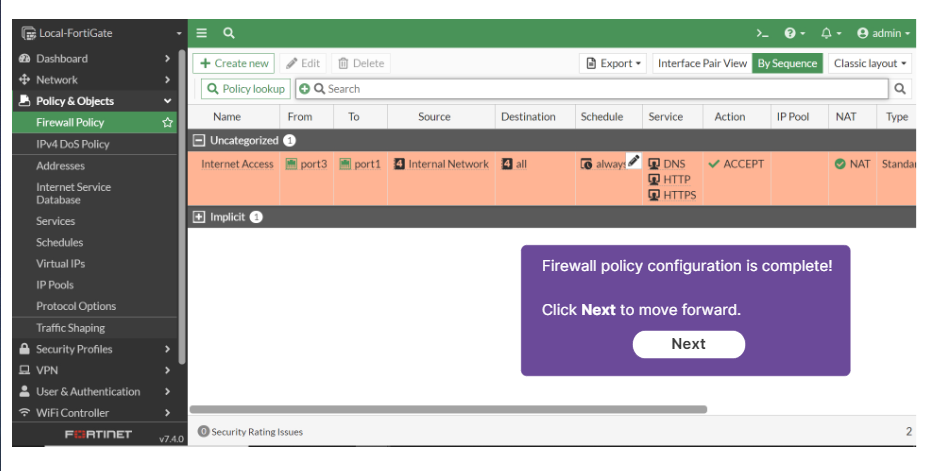The width and height of the screenshot is (925, 471).
Task: Expand the User & Authentication menu
Action: [94, 391]
